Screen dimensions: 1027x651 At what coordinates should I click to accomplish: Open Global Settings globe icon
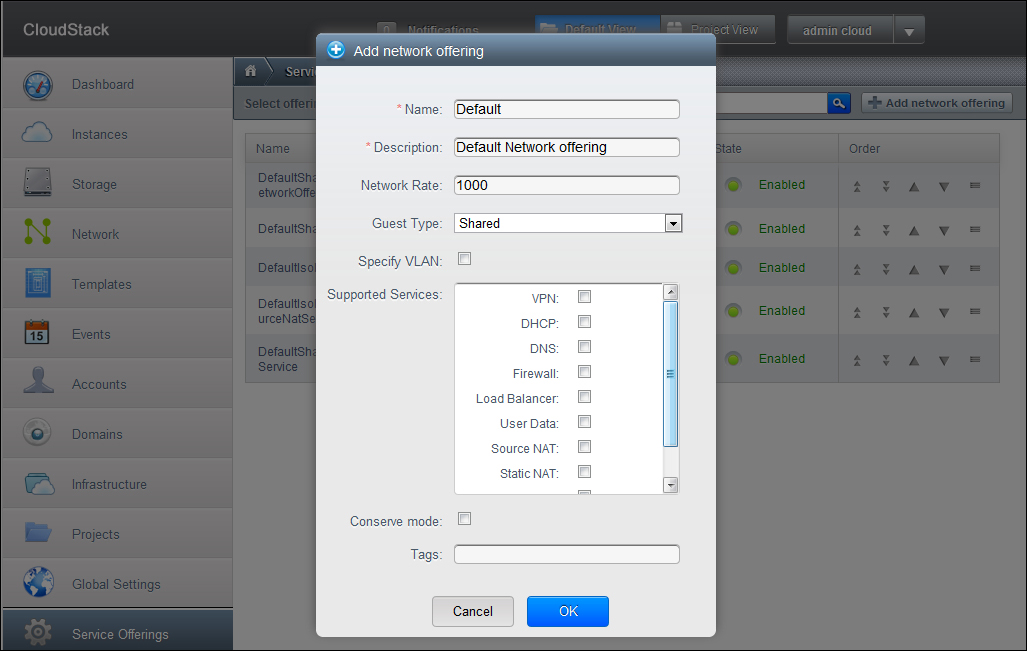[x=38, y=584]
